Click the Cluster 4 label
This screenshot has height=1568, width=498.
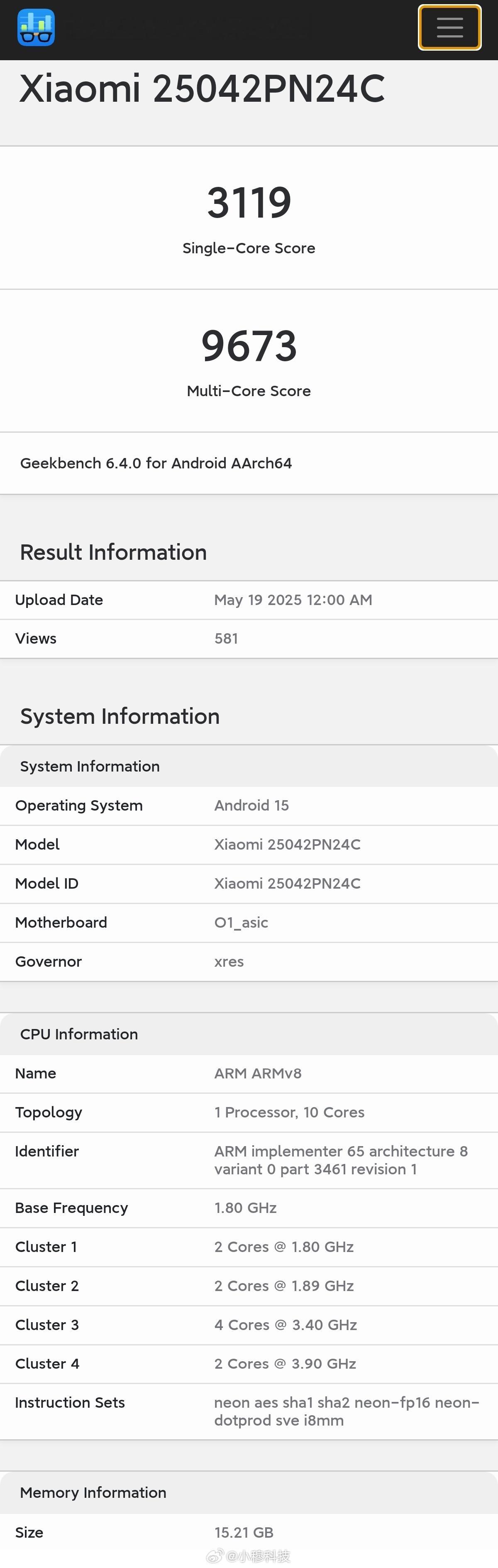tap(47, 1363)
